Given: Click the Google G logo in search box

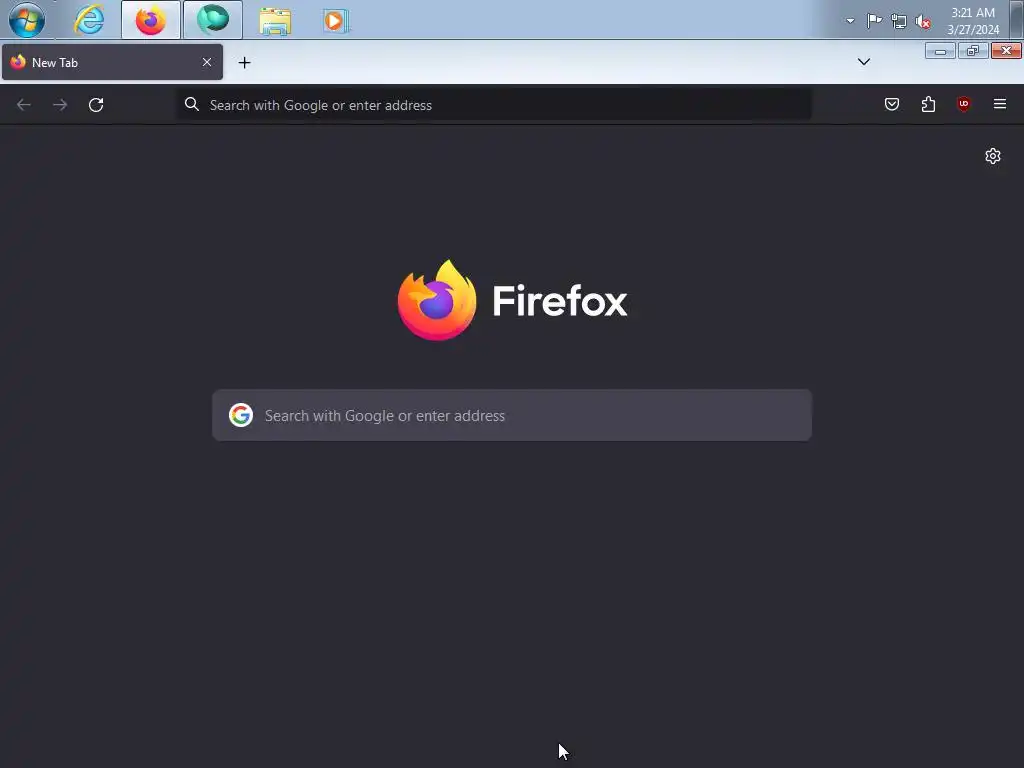Looking at the screenshot, I should [241, 415].
